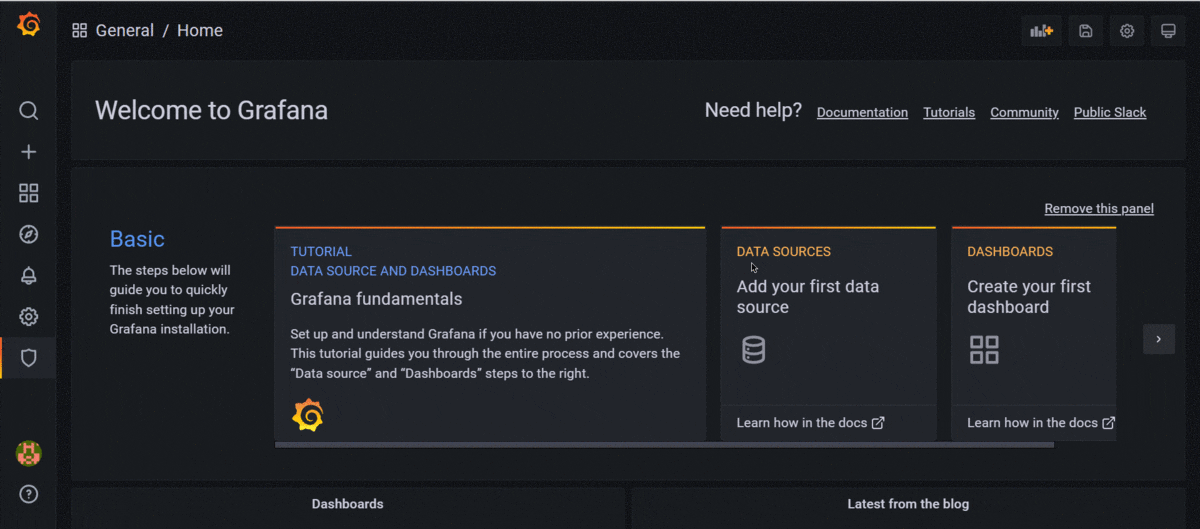Click the horizontal scrollbar below the cards
Screen dimensions: 1200x529
pyautogui.click(x=664, y=444)
